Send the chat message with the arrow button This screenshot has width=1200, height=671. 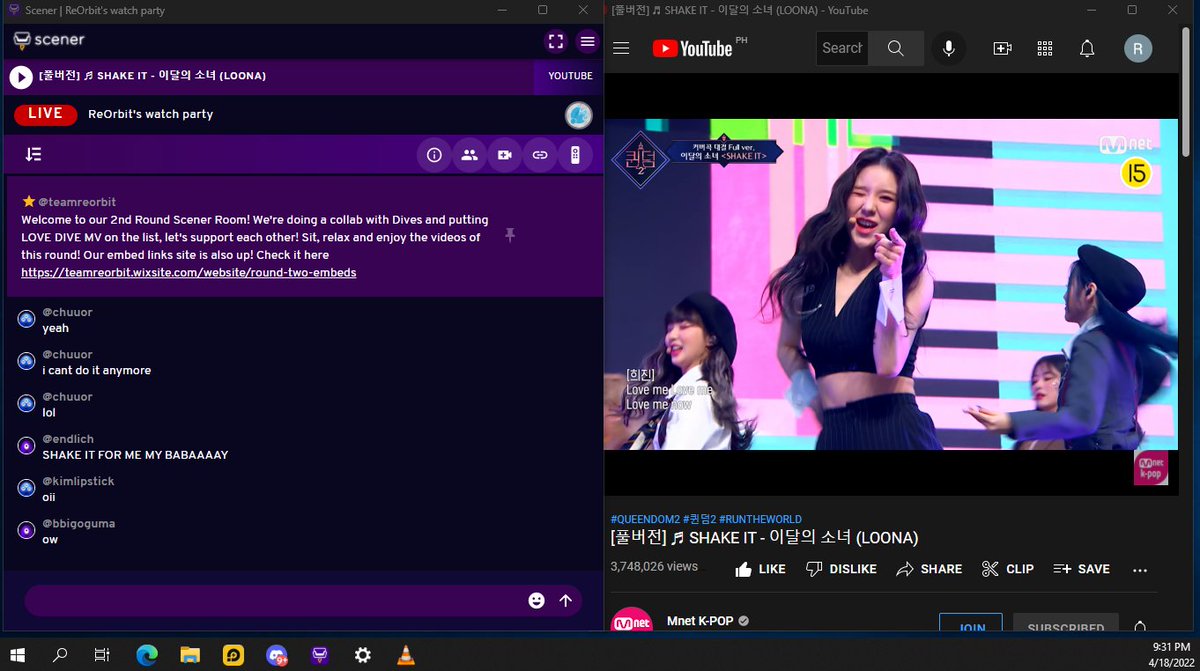tap(566, 600)
